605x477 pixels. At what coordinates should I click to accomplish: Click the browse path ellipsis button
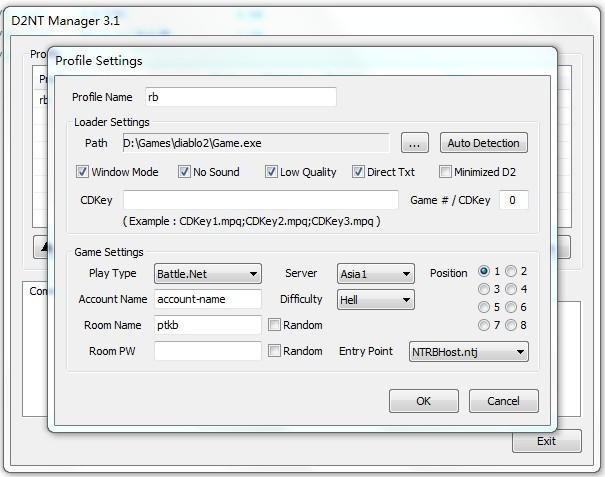pyautogui.click(x=415, y=143)
